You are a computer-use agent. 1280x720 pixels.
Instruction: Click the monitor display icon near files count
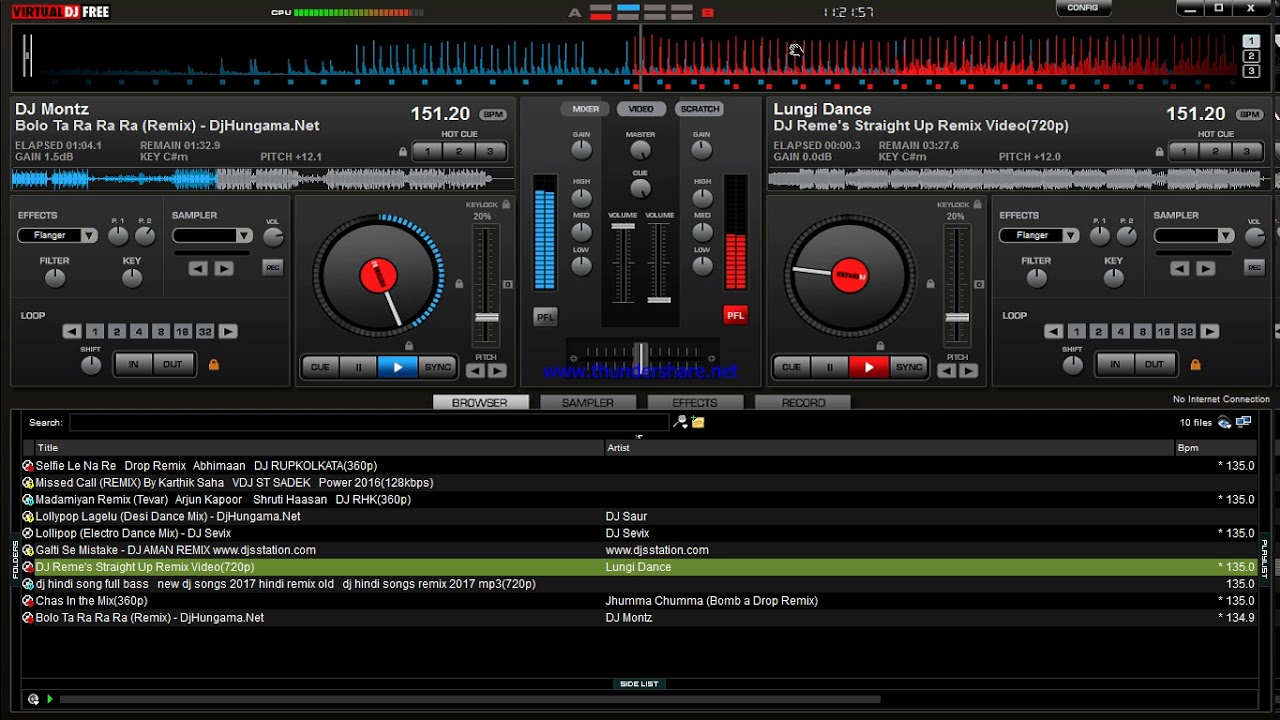pos(1243,423)
